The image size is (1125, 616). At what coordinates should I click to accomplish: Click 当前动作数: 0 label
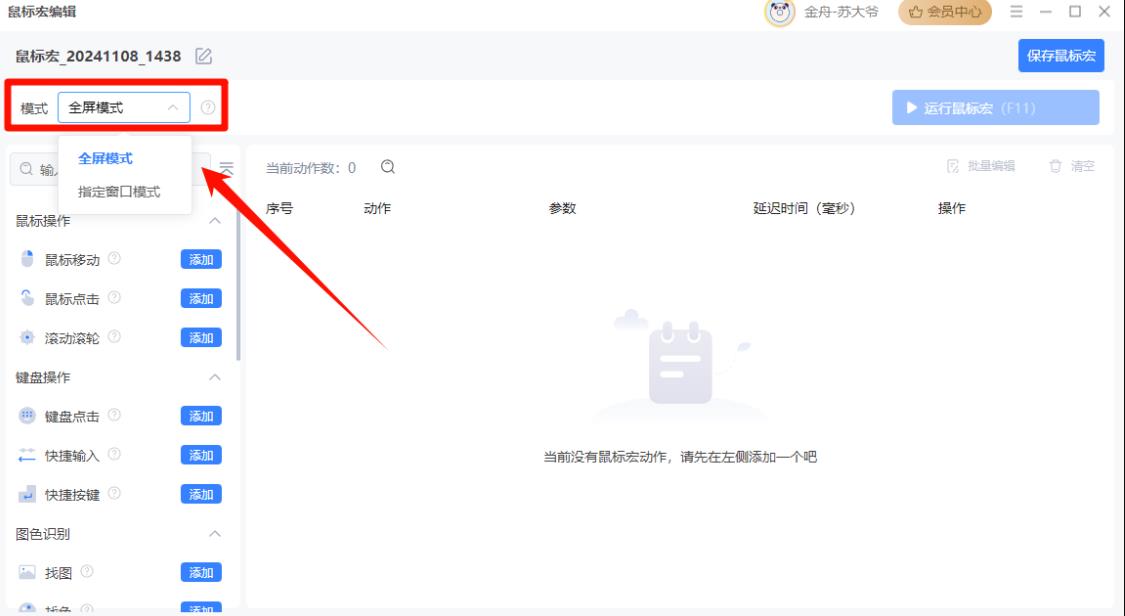click(x=311, y=168)
